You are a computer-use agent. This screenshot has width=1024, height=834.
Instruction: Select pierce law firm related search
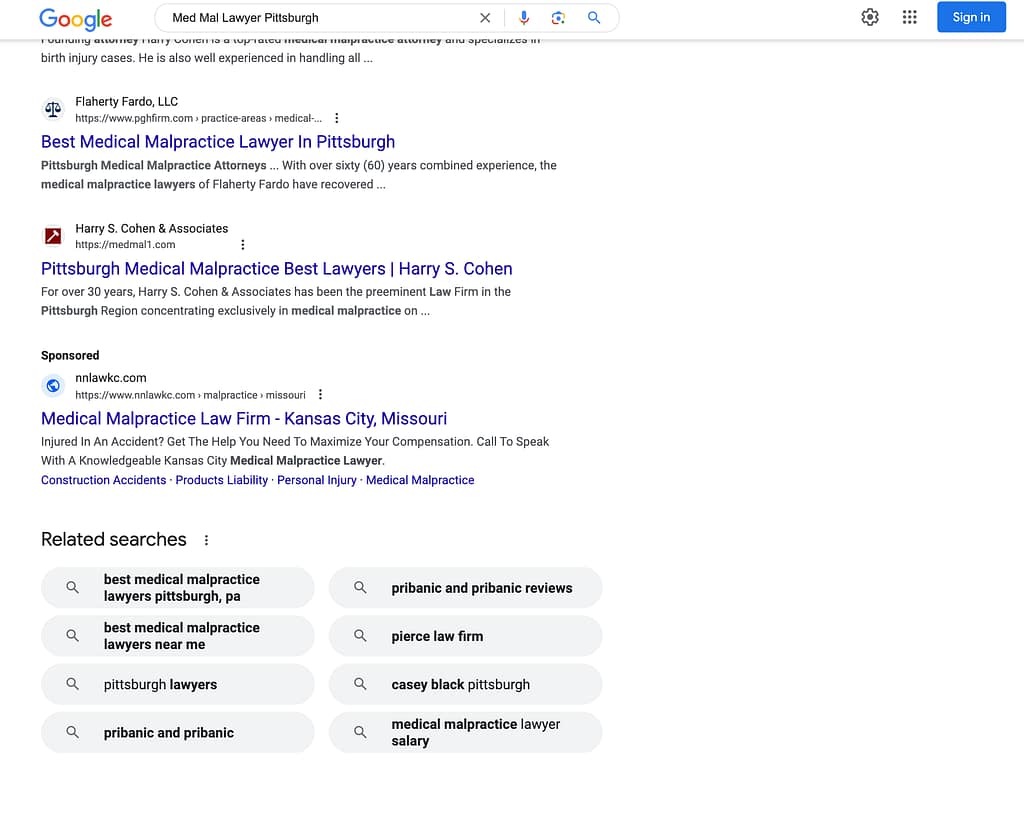pyautogui.click(x=465, y=636)
